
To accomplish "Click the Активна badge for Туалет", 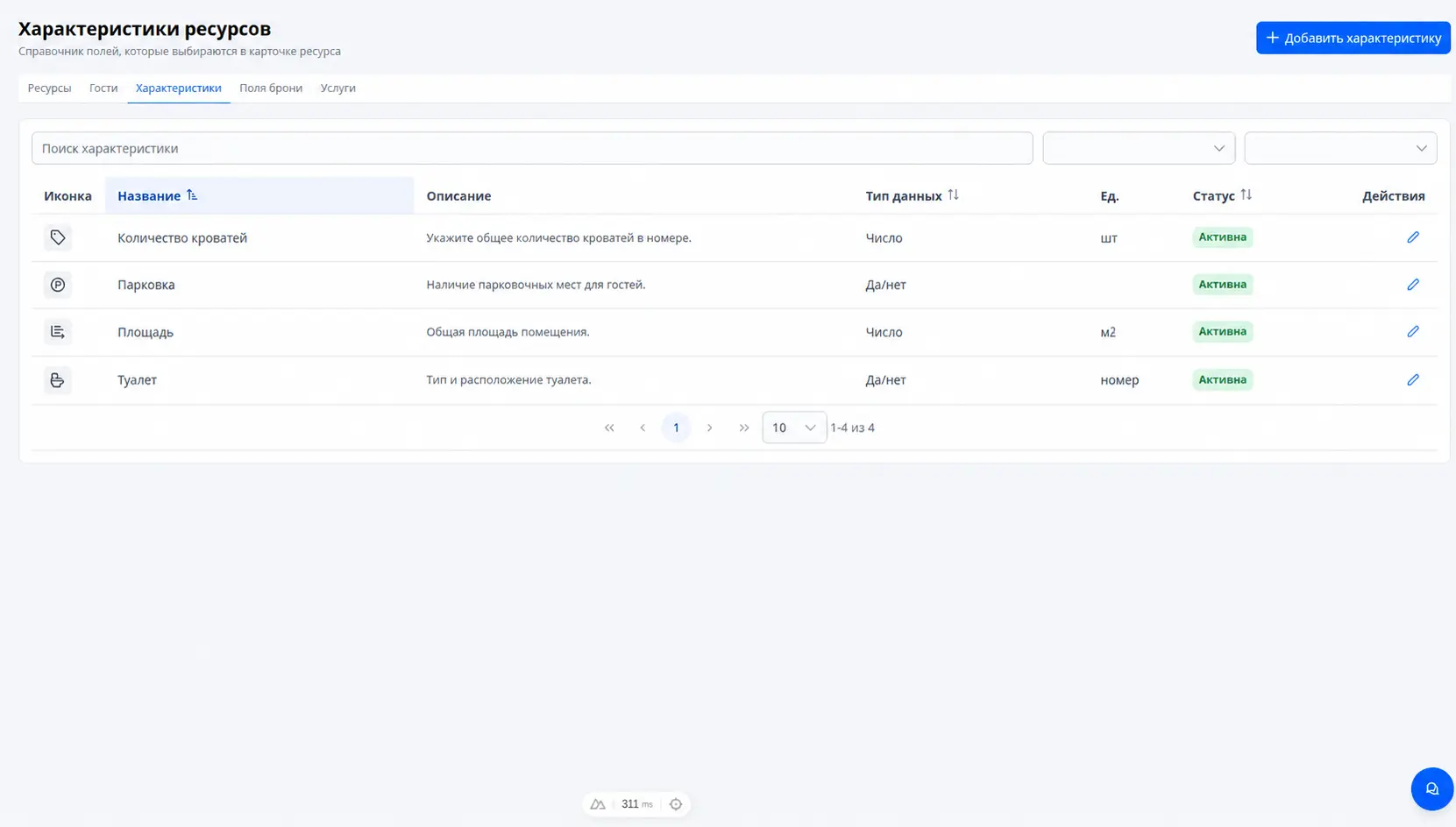I will tap(1222, 379).
